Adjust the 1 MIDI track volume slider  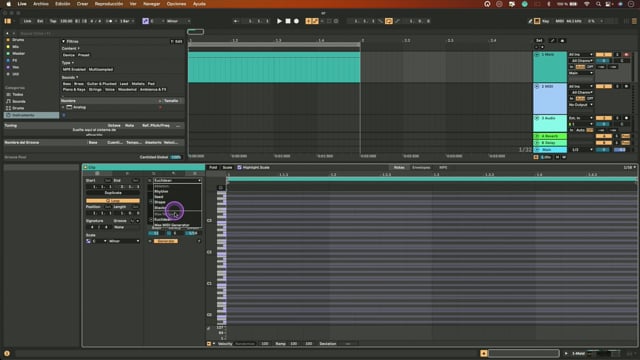[x=604, y=60]
